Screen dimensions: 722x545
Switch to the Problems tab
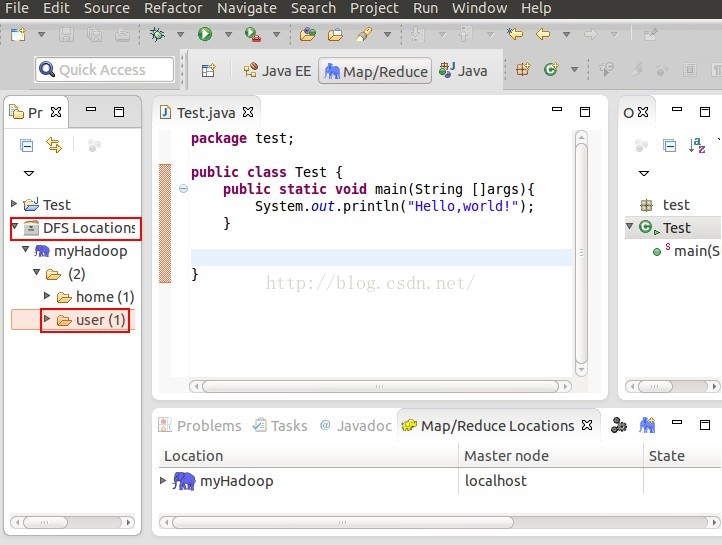200,425
